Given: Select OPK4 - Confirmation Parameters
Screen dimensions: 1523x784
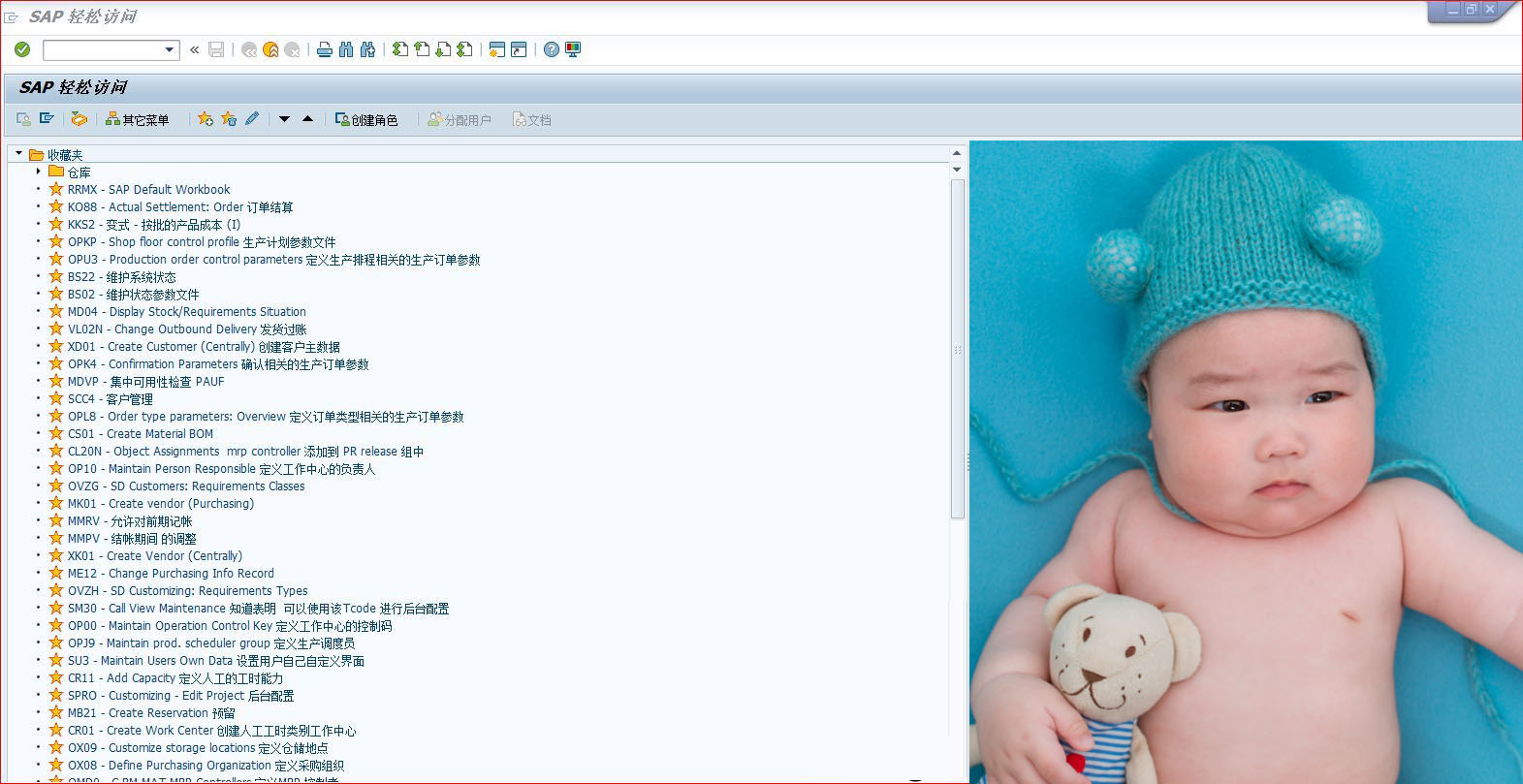Looking at the screenshot, I should (218, 363).
